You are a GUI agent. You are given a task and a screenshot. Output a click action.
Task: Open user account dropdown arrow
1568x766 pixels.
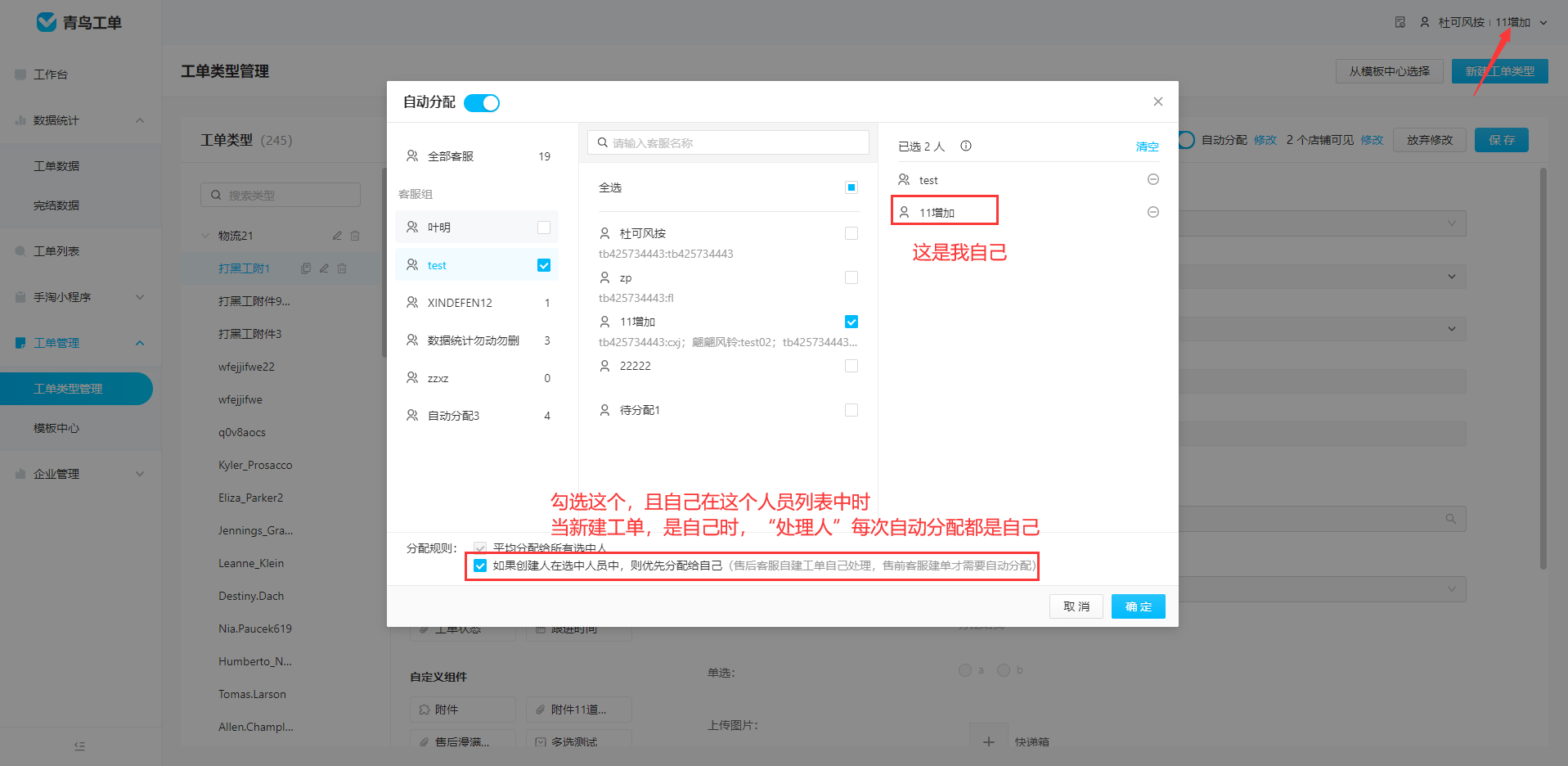(x=1543, y=23)
